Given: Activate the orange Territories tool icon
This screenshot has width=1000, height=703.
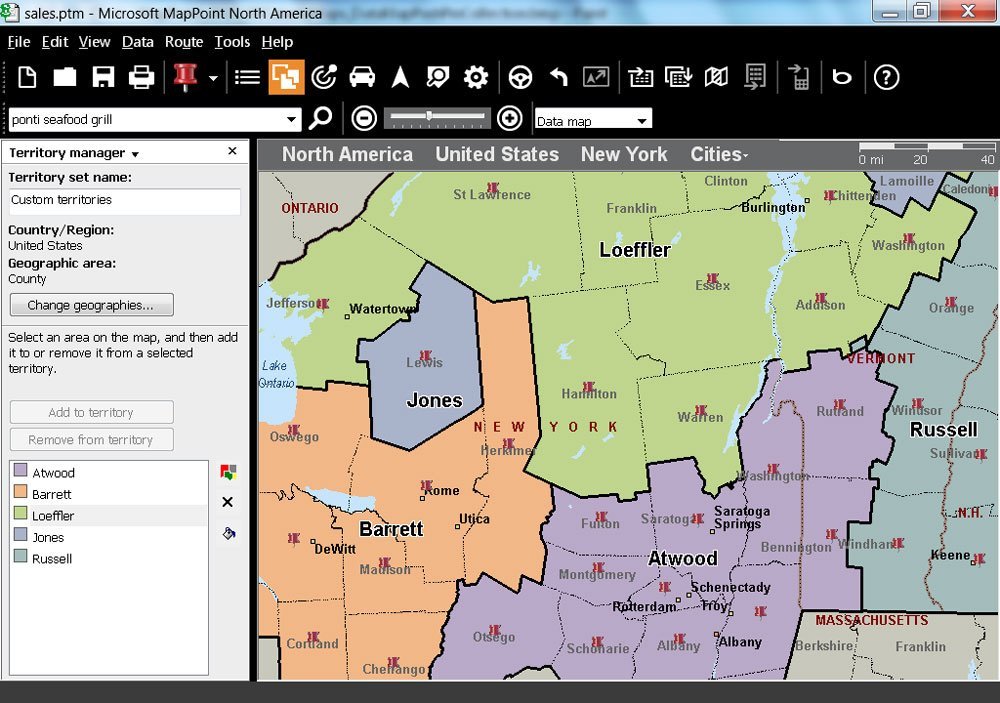Looking at the screenshot, I should pos(286,77).
